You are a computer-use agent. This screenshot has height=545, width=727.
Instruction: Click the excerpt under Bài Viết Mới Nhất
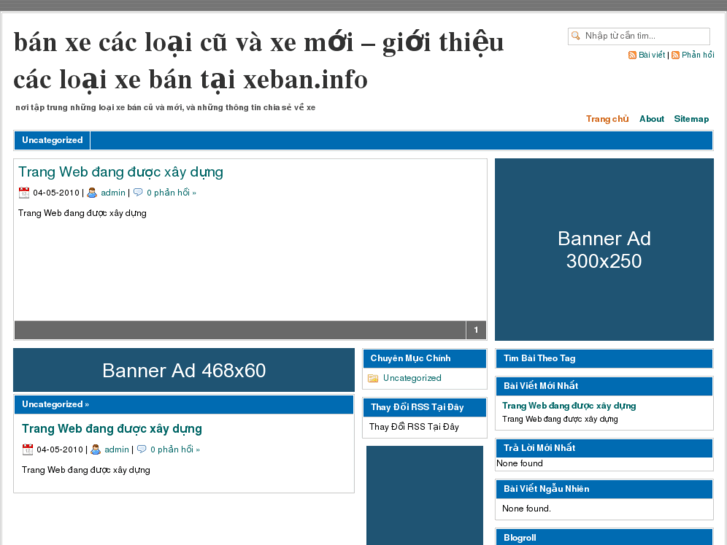click(560, 419)
